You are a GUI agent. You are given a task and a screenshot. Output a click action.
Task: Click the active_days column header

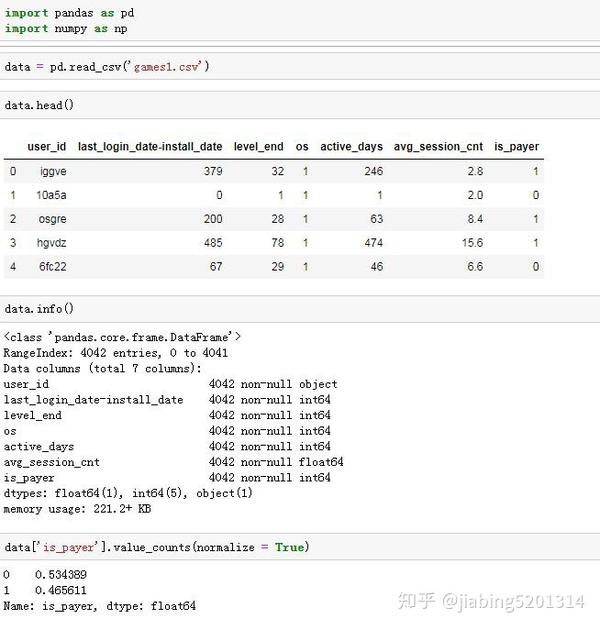pos(351,147)
